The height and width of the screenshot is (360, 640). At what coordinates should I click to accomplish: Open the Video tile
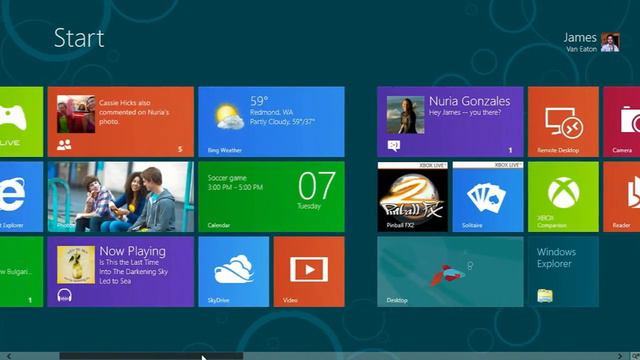(x=309, y=272)
